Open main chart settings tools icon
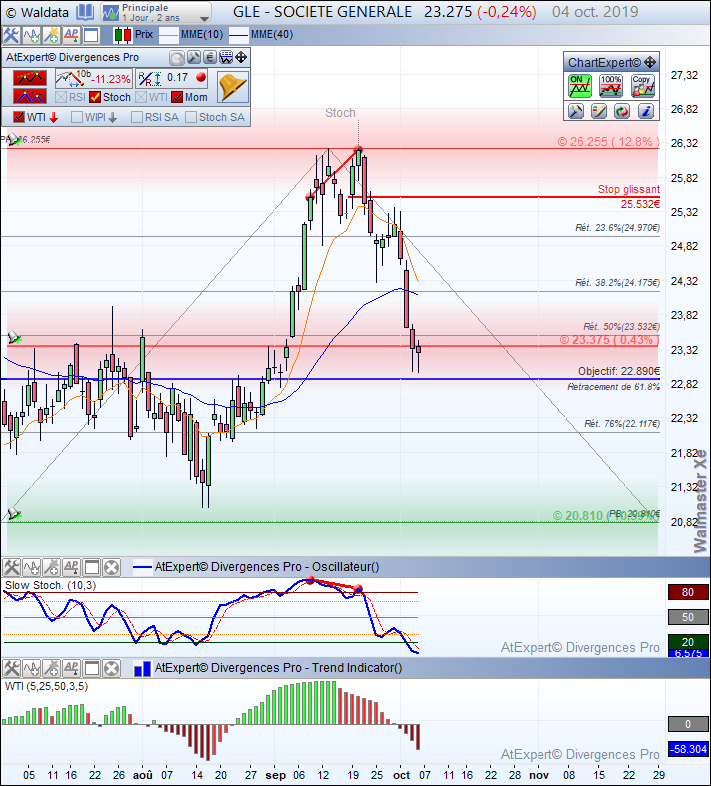 pyautogui.click(x=11, y=35)
